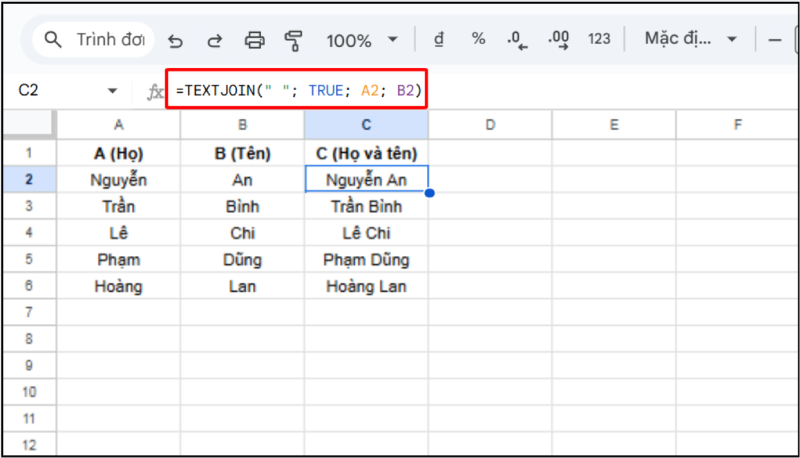800x458 pixels.
Task: Click cell 'A (Họ)'
Action: 118,153
